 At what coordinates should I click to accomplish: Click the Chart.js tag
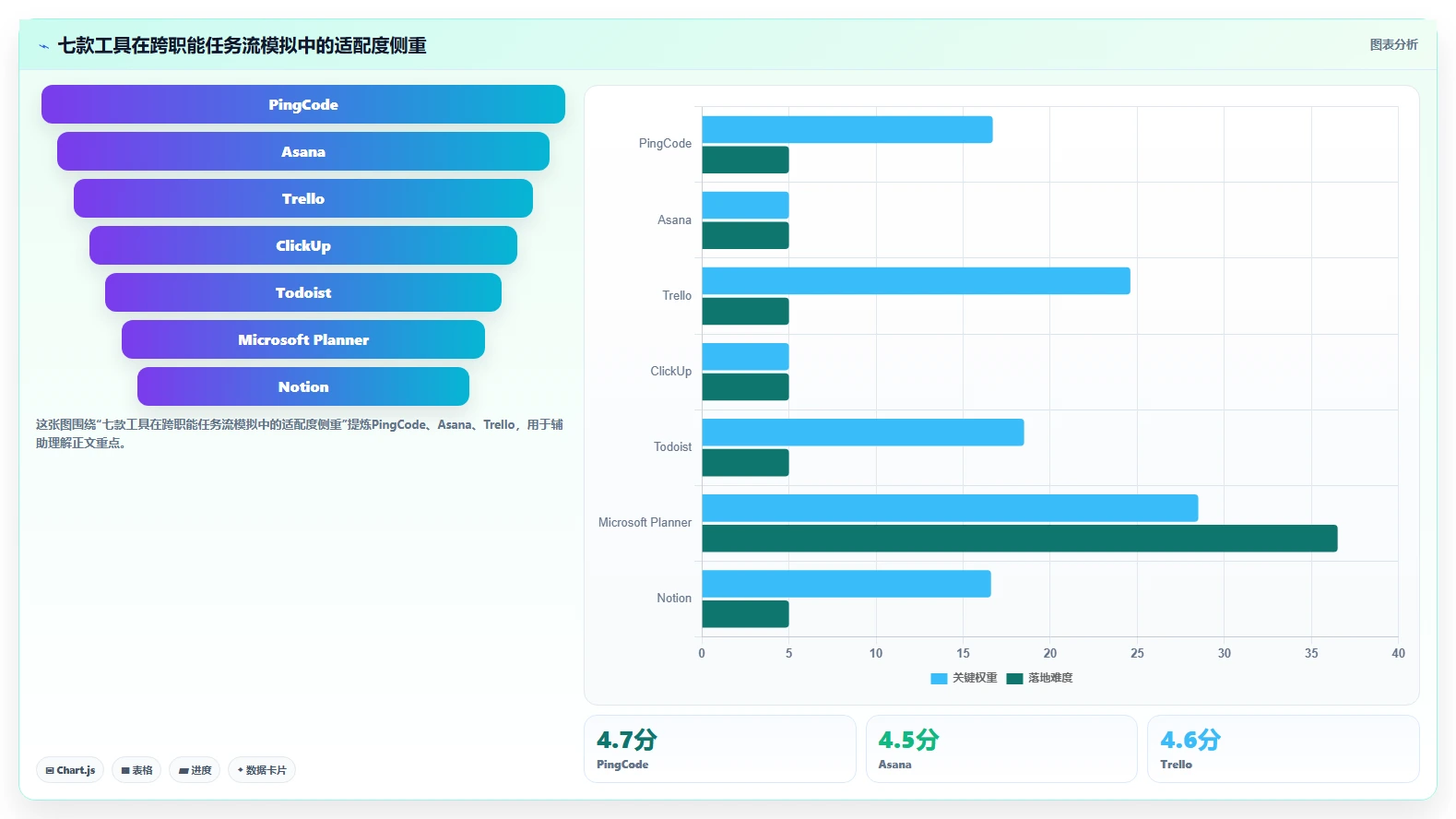[70, 770]
